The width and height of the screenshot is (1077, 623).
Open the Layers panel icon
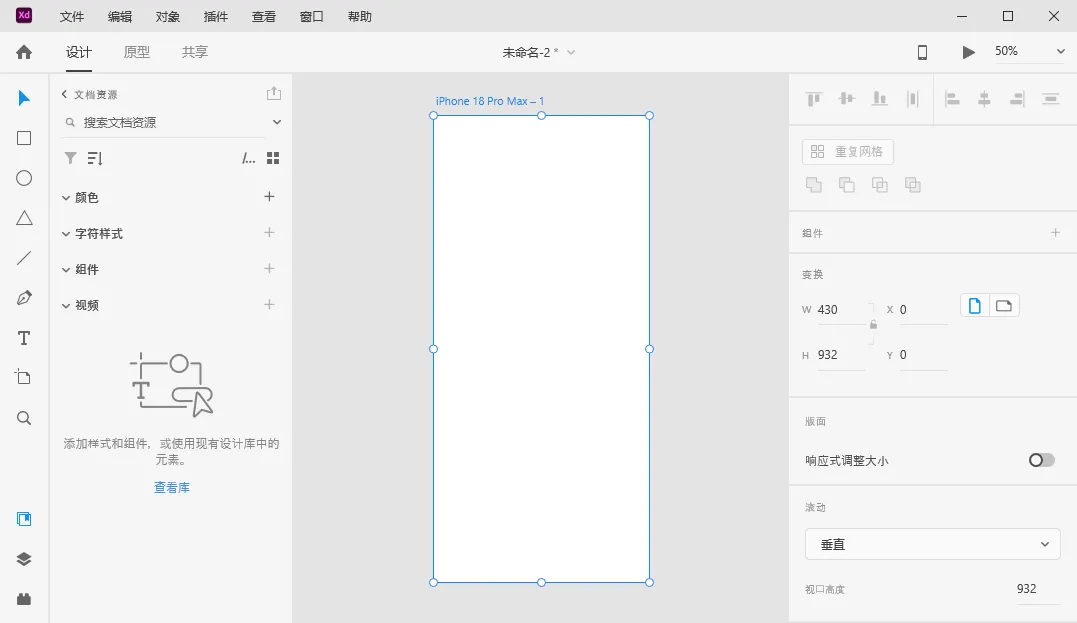[24, 559]
